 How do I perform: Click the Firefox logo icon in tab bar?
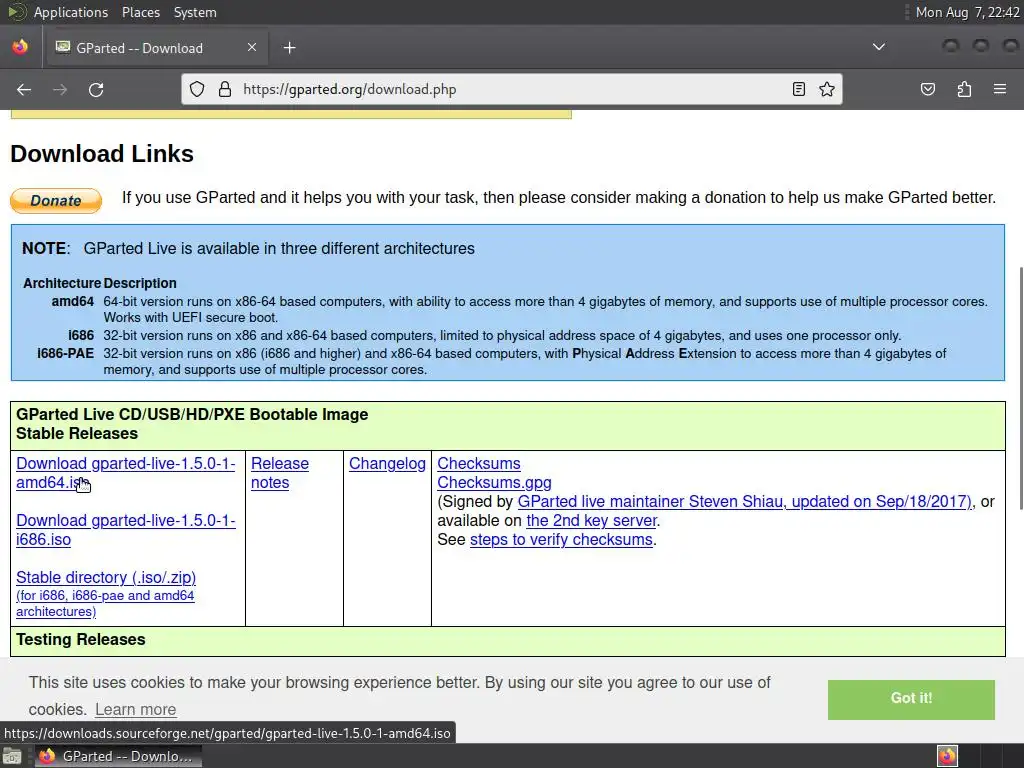[x=20, y=47]
